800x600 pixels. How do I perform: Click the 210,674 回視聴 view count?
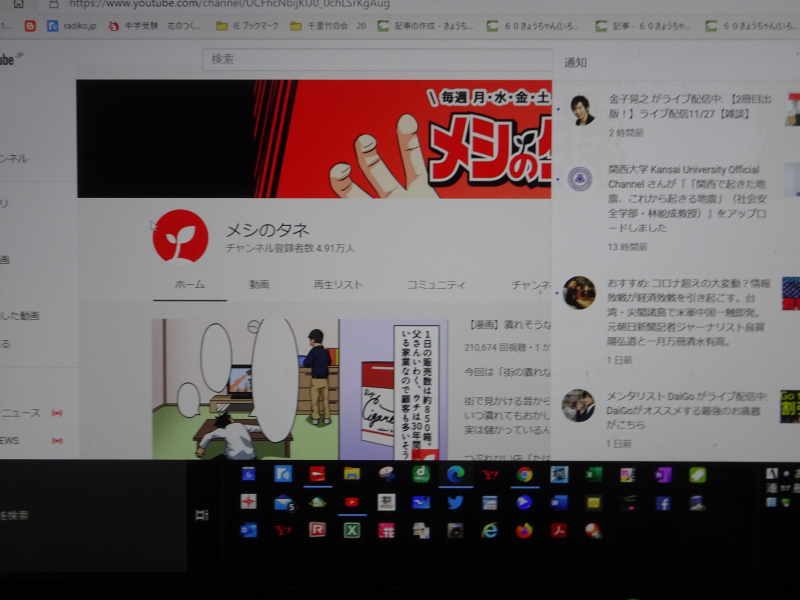click(495, 347)
